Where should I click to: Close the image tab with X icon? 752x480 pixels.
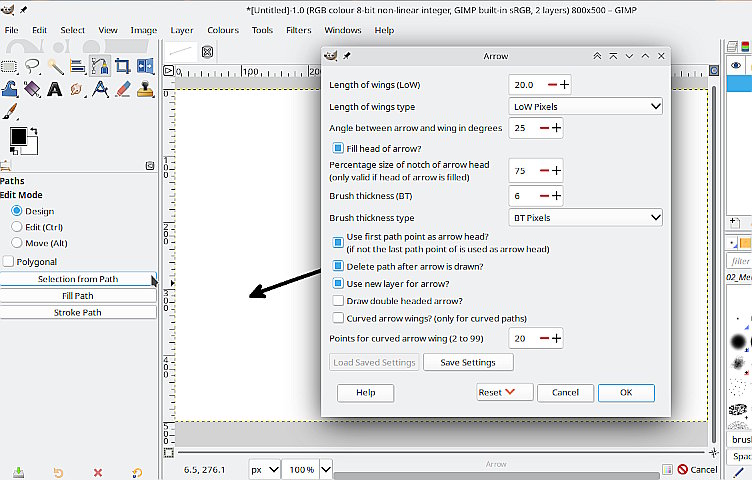(x=207, y=52)
